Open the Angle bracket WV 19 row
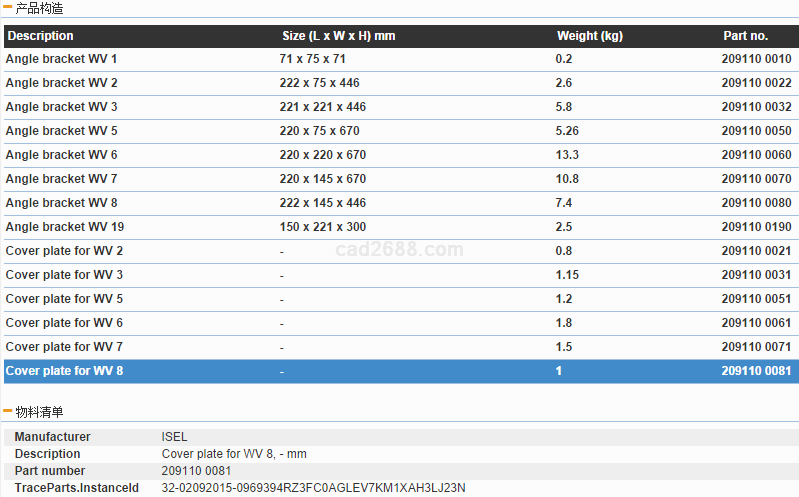Image resolution: width=799 pixels, height=497 pixels. click(65, 227)
